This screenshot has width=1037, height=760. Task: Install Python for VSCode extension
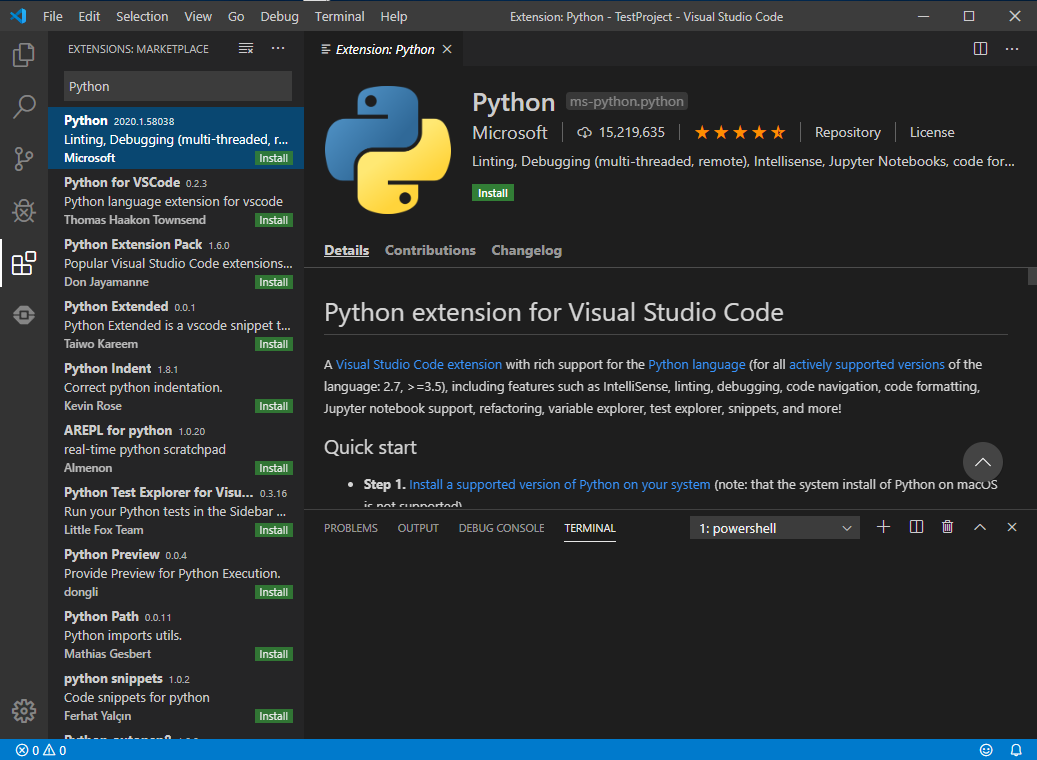pyautogui.click(x=273, y=220)
